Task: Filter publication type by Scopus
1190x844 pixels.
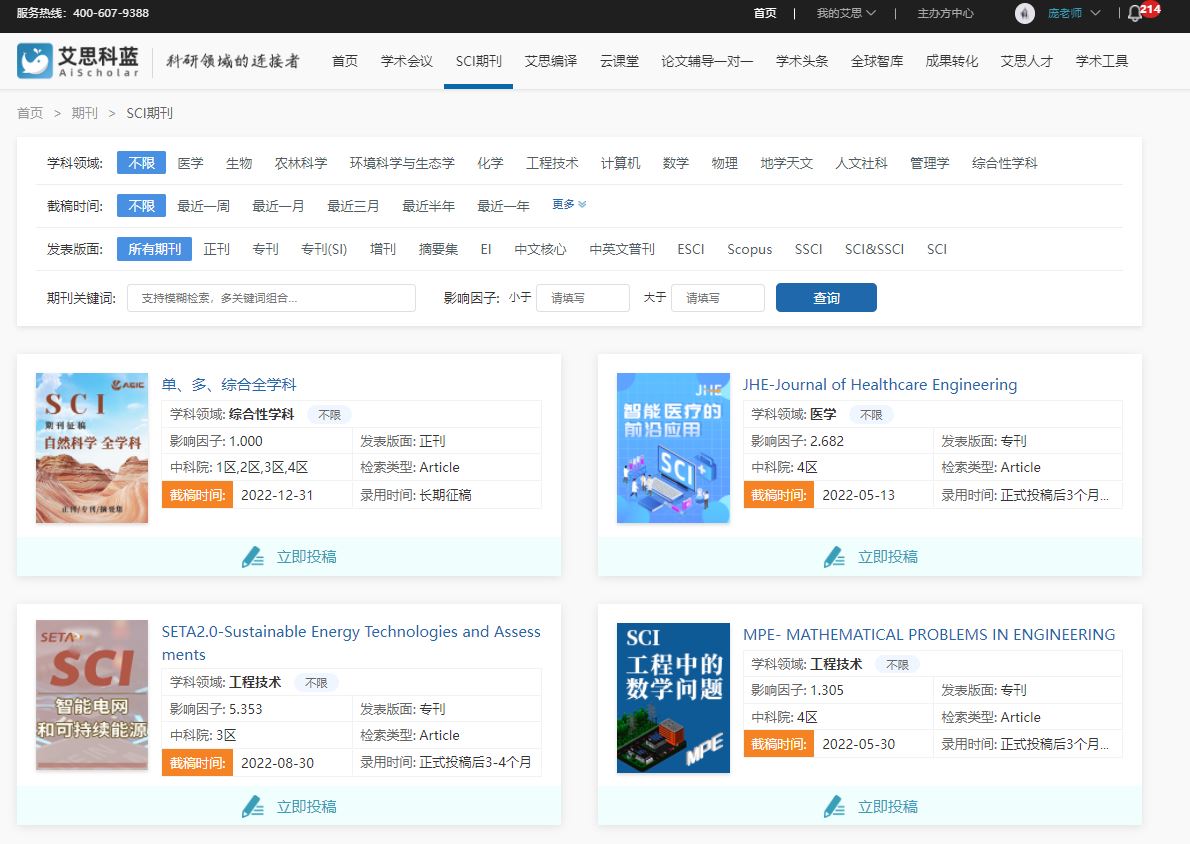Action: tap(749, 249)
